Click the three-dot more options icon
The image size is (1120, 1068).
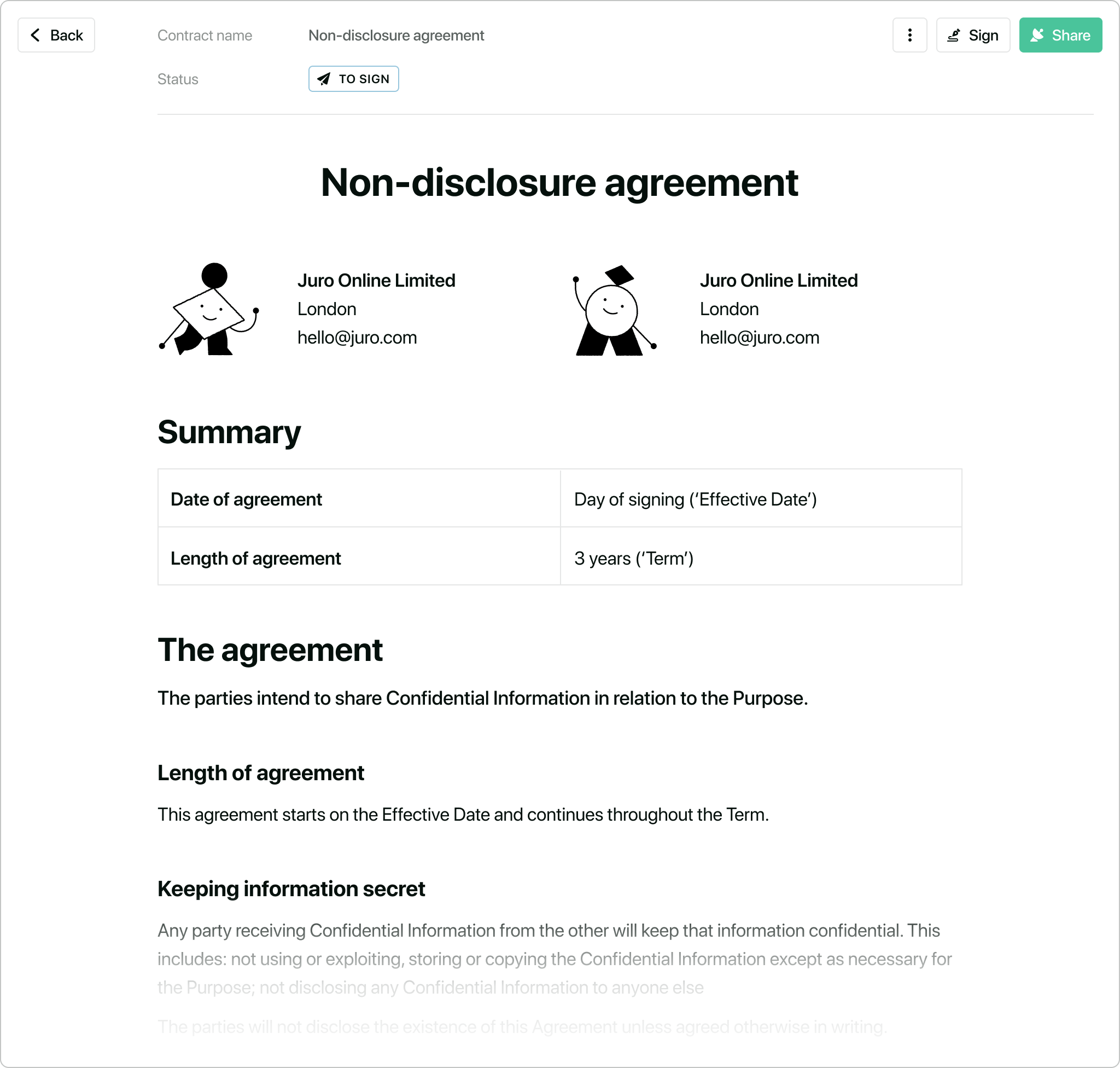point(910,36)
